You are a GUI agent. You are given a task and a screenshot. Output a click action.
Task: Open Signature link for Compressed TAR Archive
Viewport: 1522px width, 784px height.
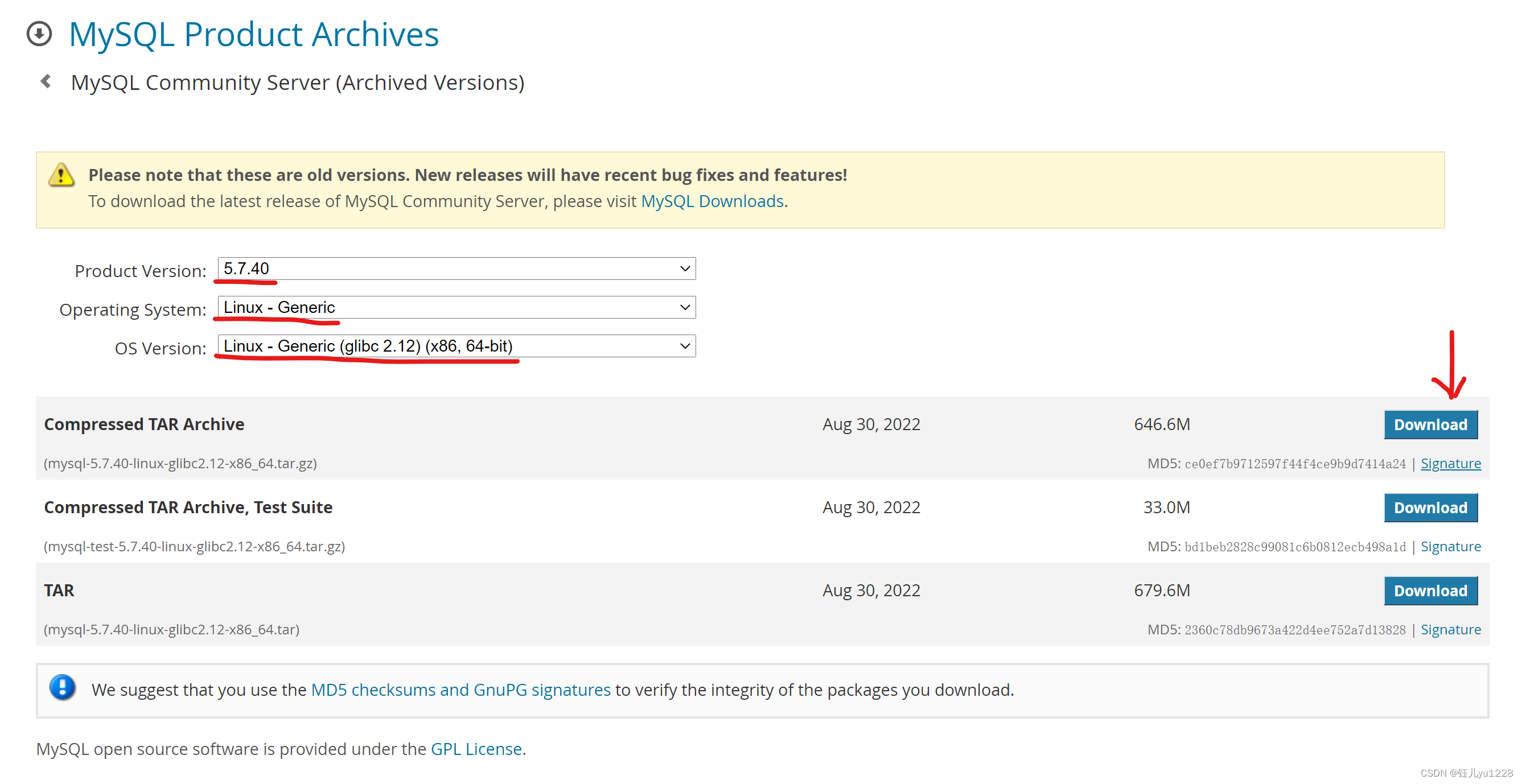click(1450, 463)
